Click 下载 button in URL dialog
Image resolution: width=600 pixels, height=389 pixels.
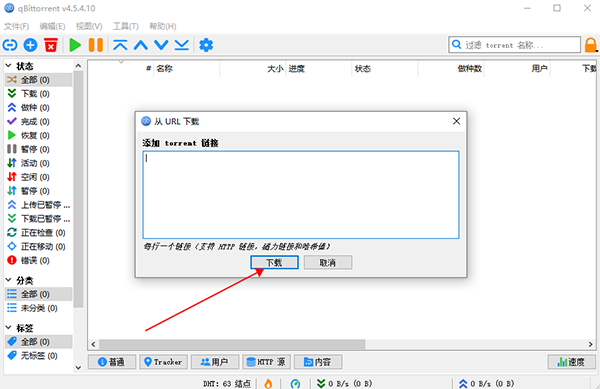tap(274, 262)
